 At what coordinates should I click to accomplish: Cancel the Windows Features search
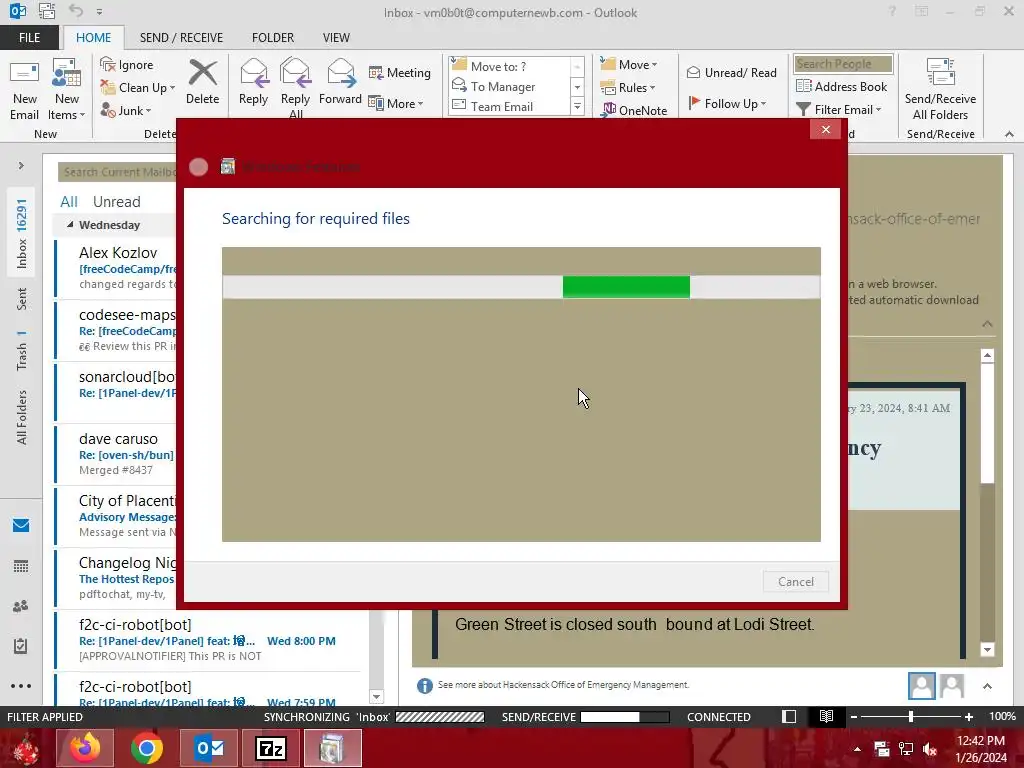pyautogui.click(x=795, y=581)
